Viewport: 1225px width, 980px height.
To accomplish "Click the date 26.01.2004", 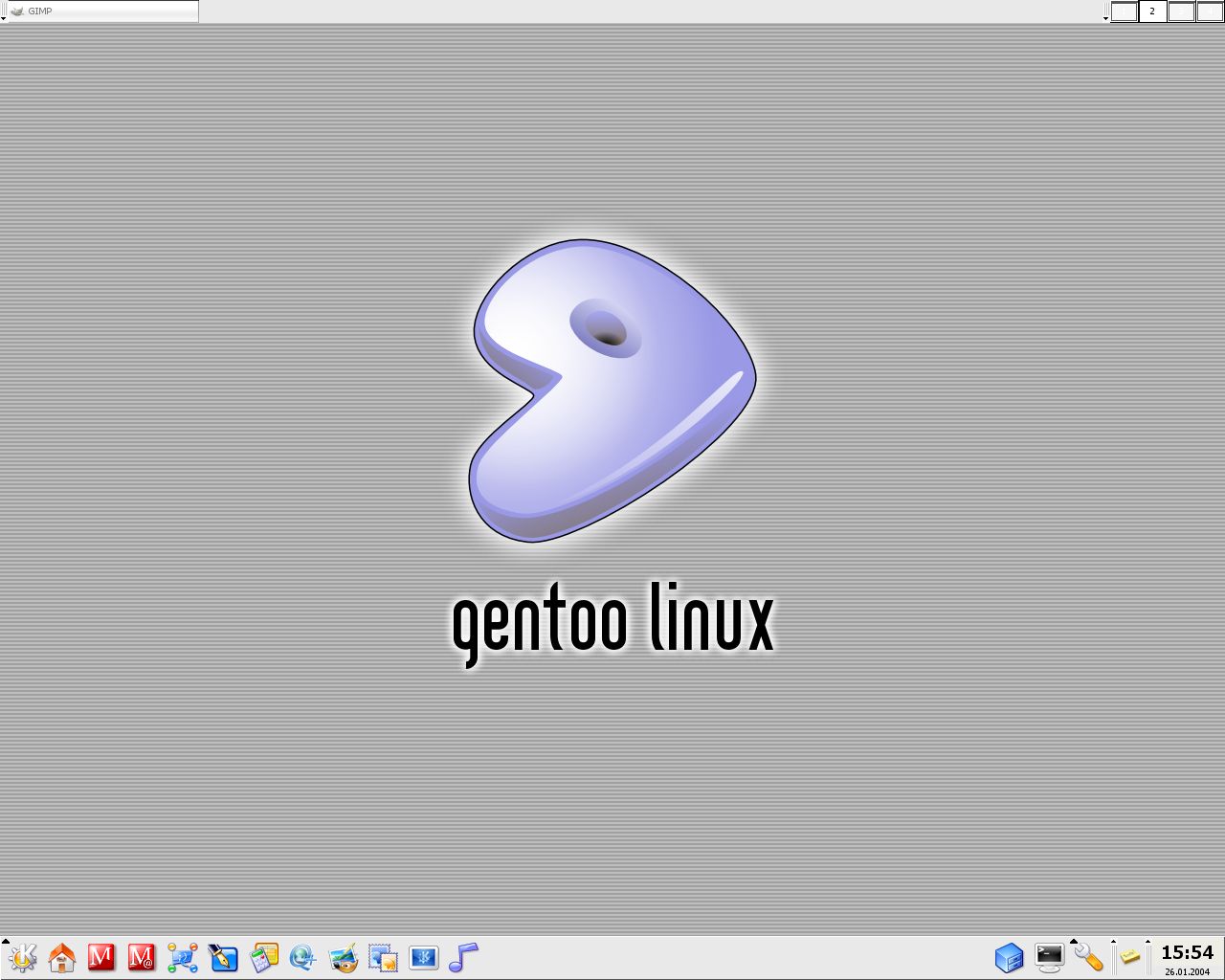I will click(x=1187, y=971).
